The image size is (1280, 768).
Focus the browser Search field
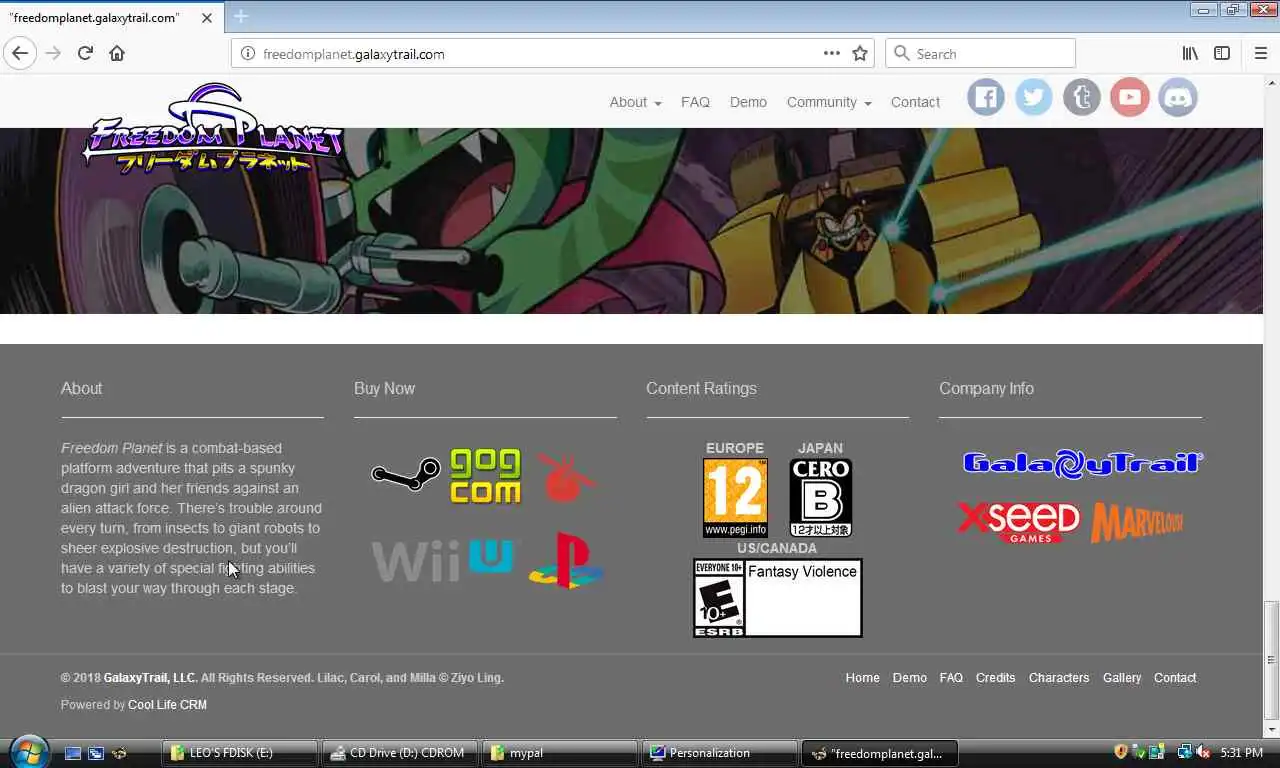pyautogui.click(x=980, y=53)
